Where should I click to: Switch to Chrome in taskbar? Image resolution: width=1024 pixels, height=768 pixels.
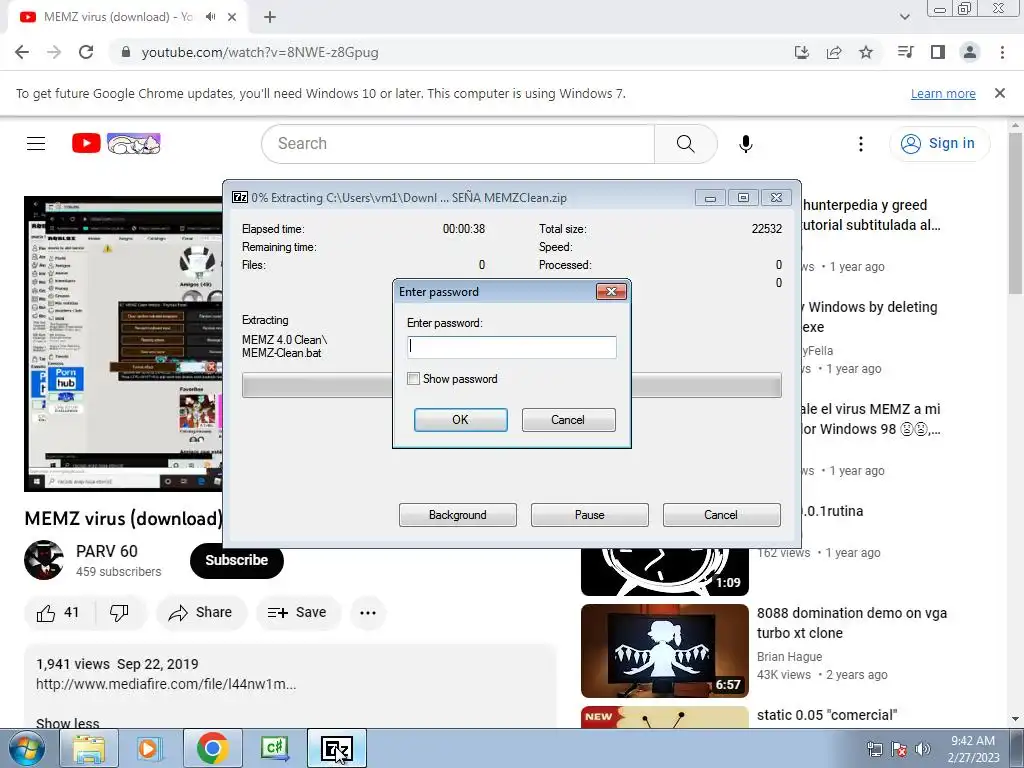pyautogui.click(x=212, y=748)
